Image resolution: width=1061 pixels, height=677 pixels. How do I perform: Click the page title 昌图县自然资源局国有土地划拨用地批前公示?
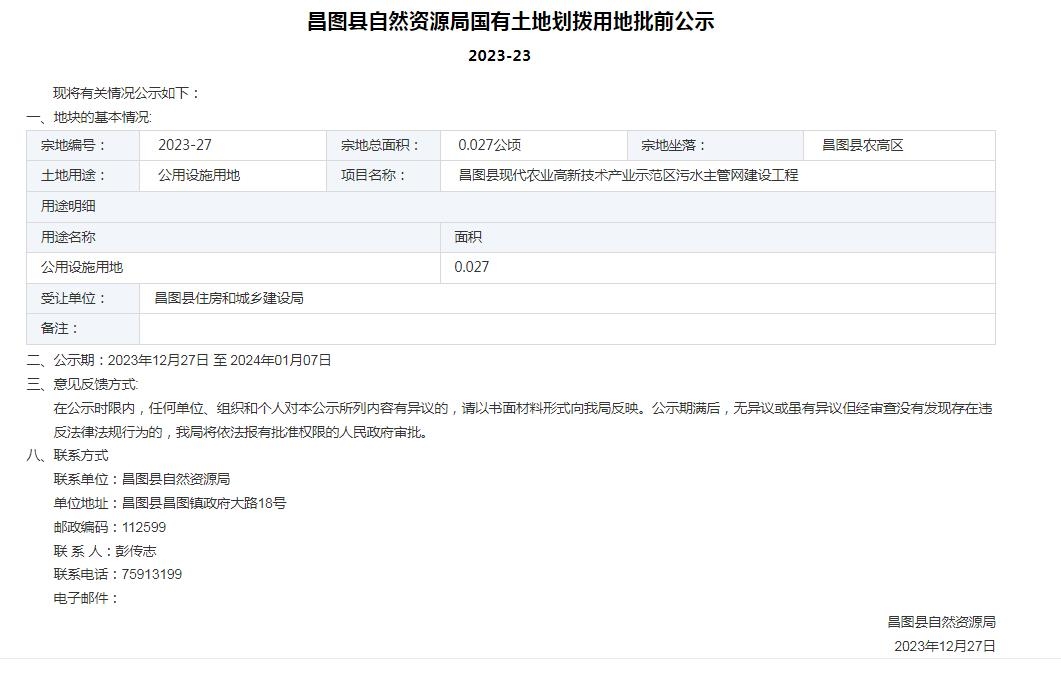click(x=511, y=22)
